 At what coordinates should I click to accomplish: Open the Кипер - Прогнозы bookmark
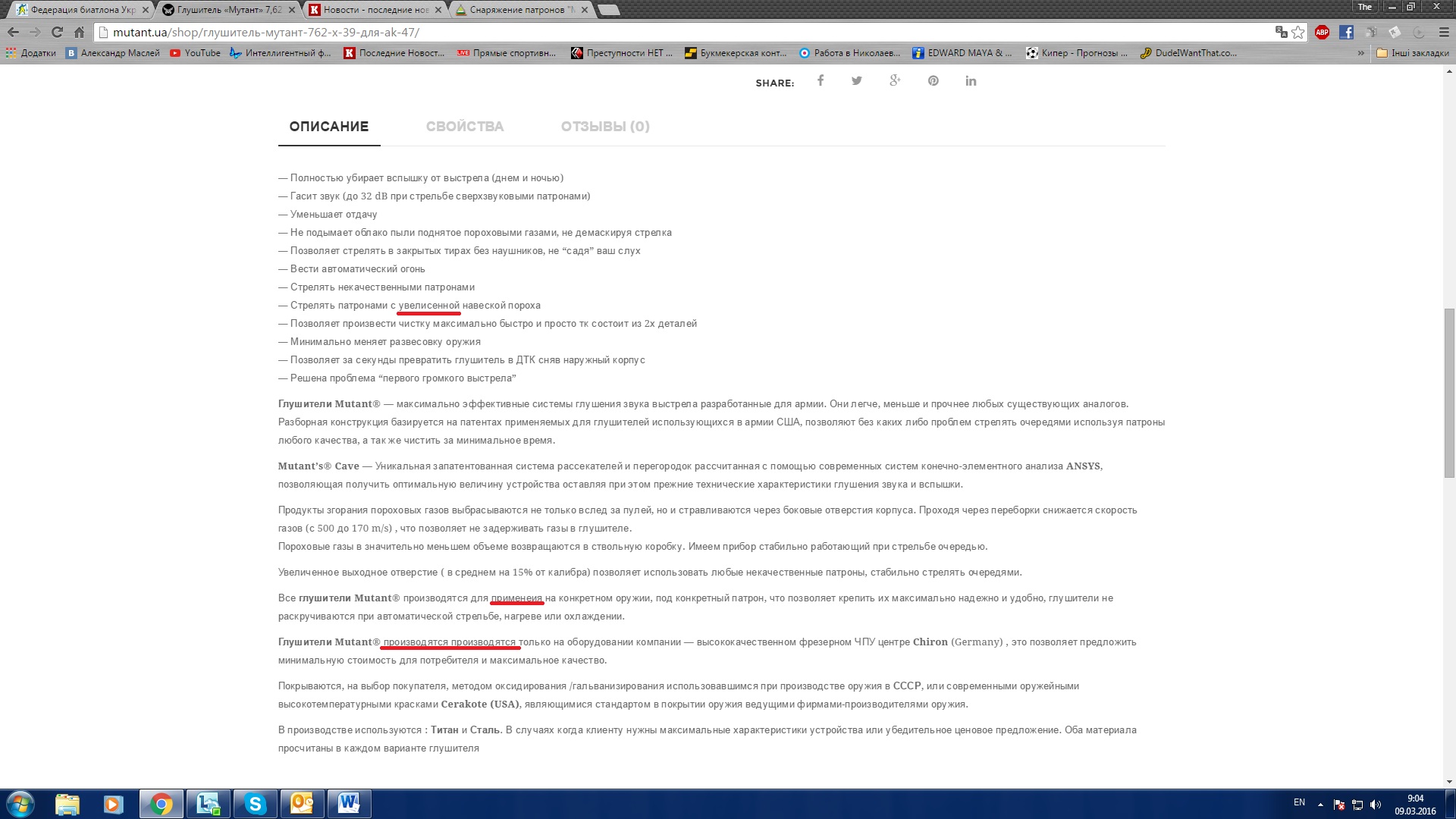click(1077, 53)
